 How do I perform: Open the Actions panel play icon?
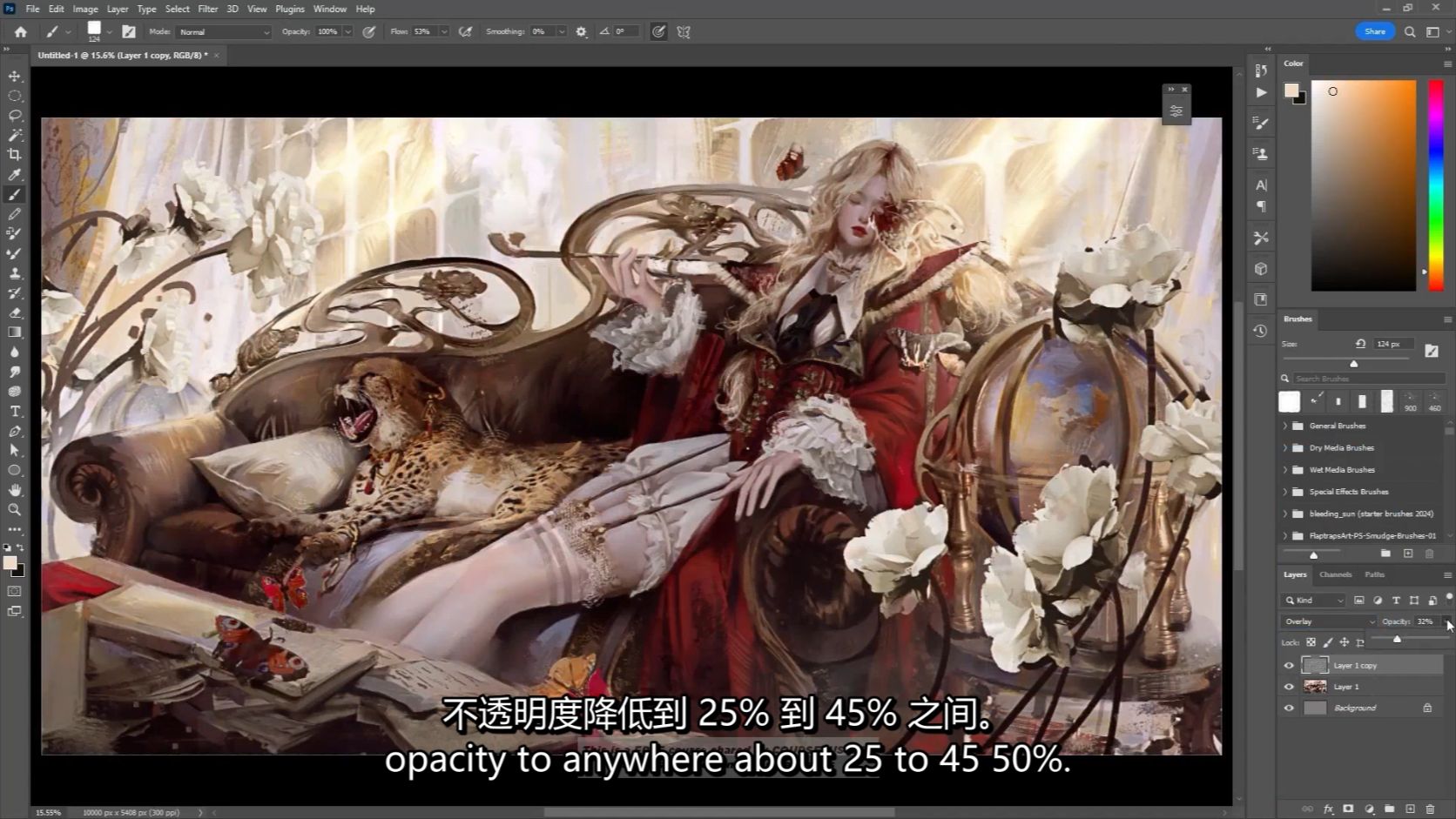1261,92
